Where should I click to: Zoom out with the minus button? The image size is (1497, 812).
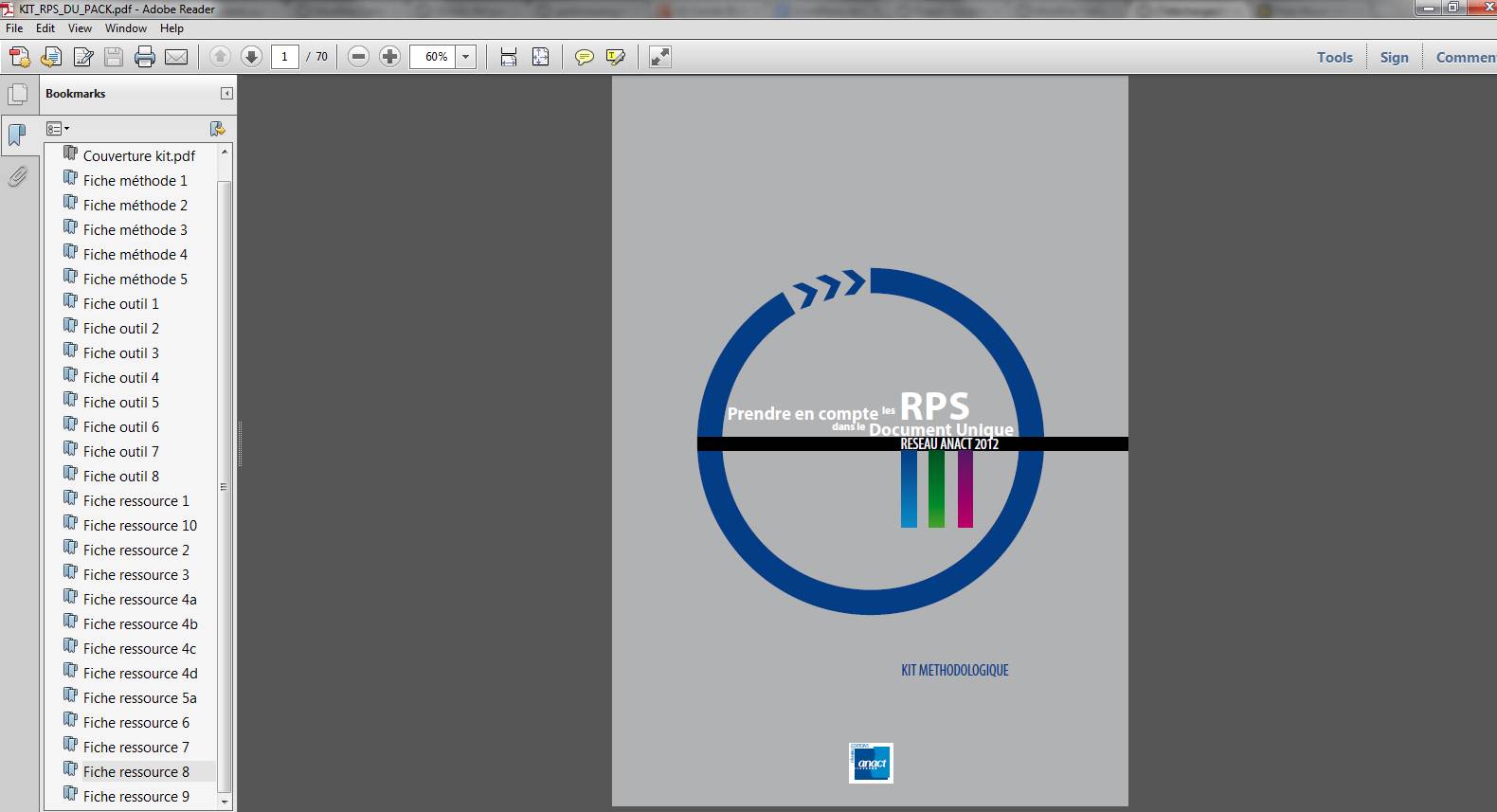358,57
